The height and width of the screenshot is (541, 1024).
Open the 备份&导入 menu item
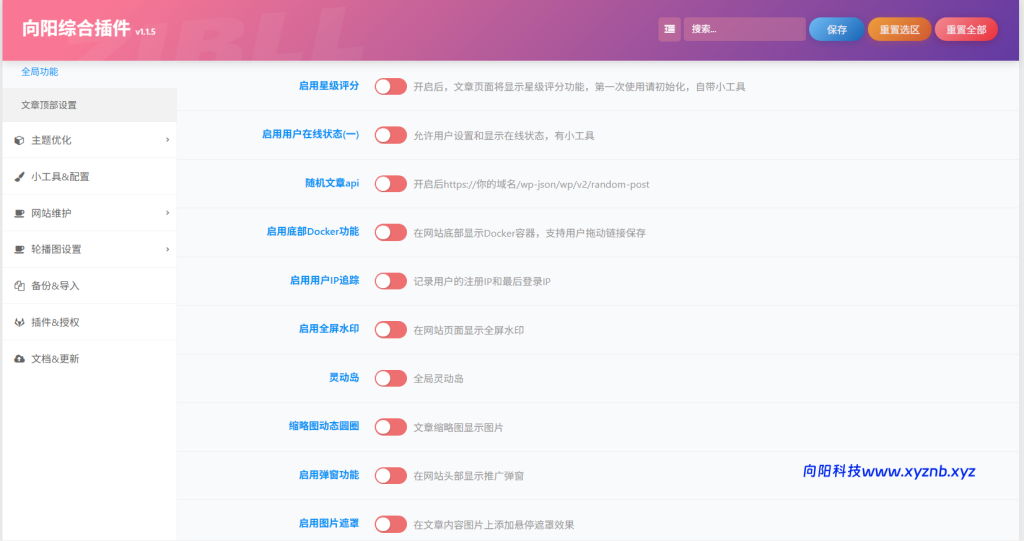pyautogui.click(x=89, y=286)
